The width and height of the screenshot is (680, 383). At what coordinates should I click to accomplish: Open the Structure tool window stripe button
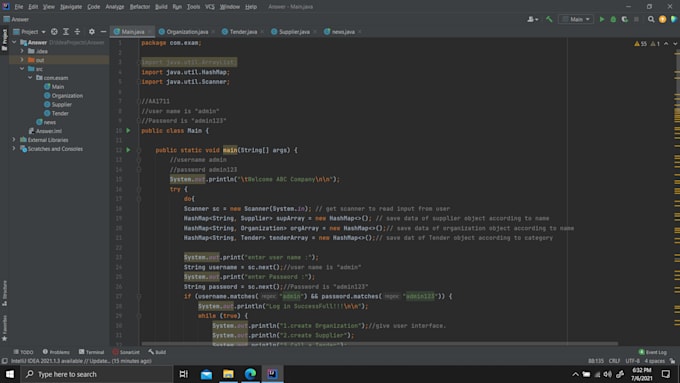pos(4,293)
